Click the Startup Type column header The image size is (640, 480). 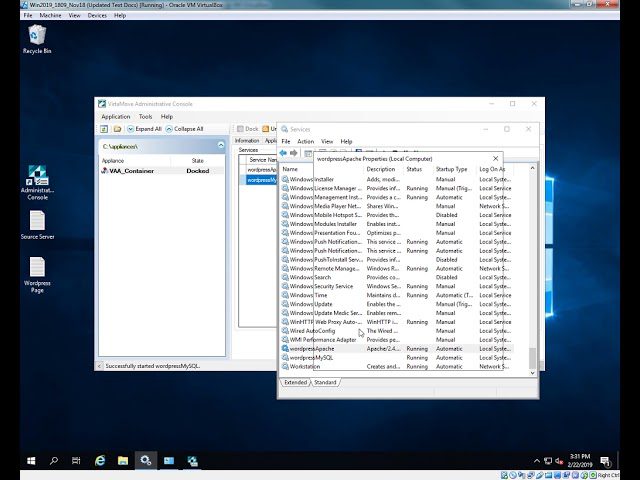coord(452,169)
